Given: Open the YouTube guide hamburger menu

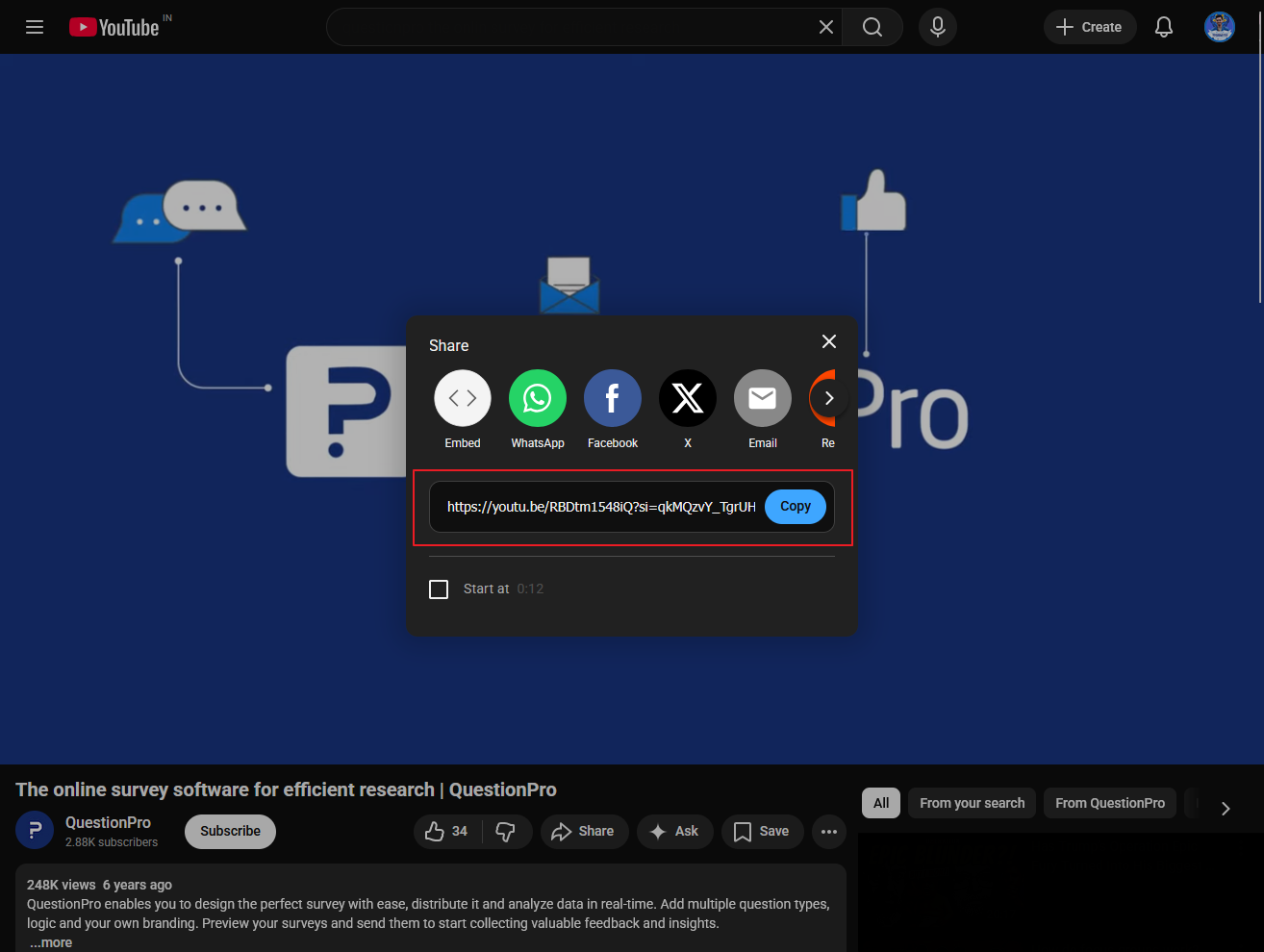Looking at the screenshot, I should click(x=35, y=27).
